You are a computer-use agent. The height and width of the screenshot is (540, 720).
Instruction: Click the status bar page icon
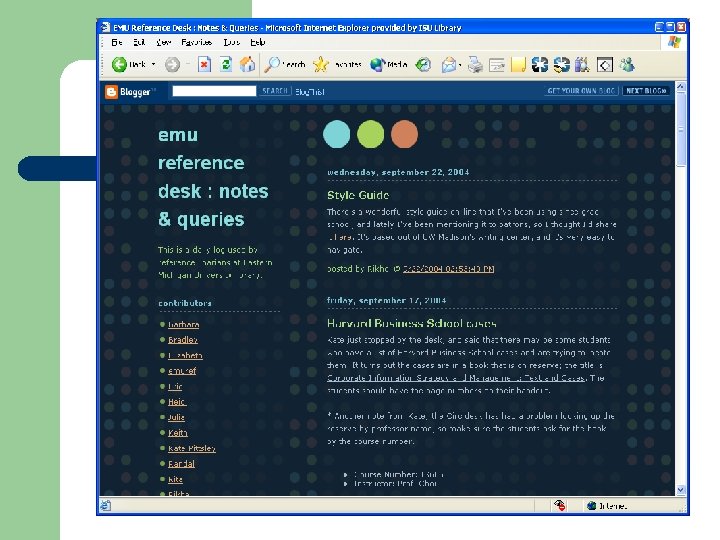pyautogui.click(x=106, y=506)
